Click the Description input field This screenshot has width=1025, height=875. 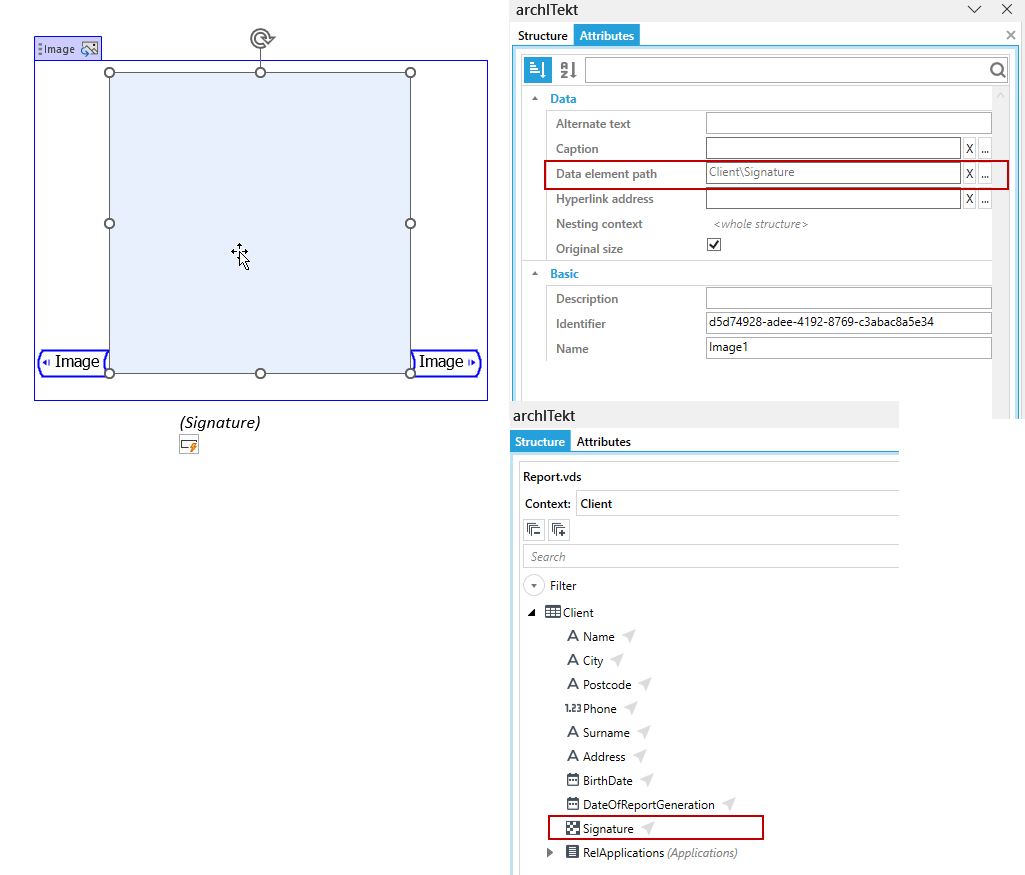coord(849,298)
